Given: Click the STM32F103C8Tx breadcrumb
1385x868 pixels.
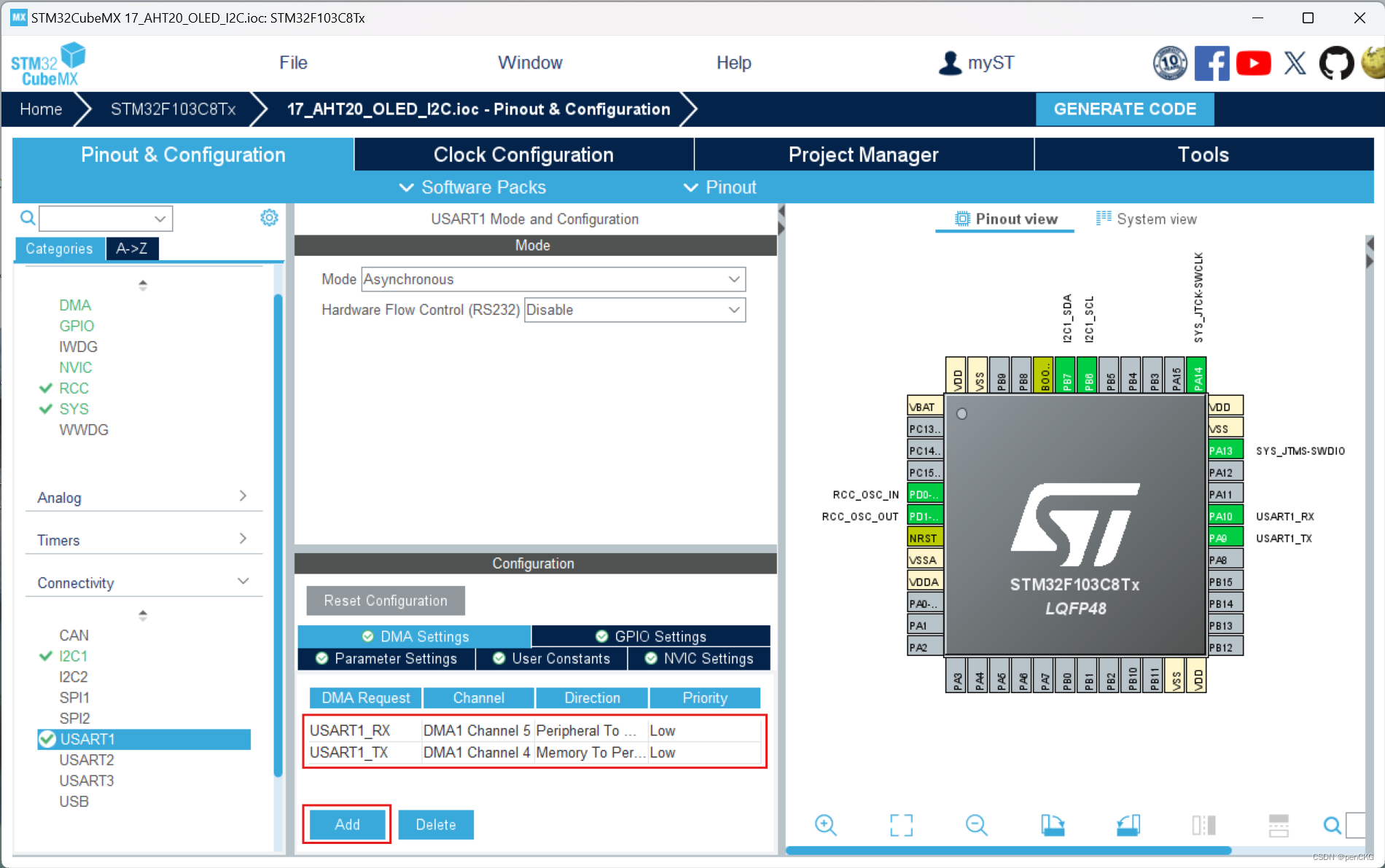Looking at the screenshot, I should click(x=173, y=109).
